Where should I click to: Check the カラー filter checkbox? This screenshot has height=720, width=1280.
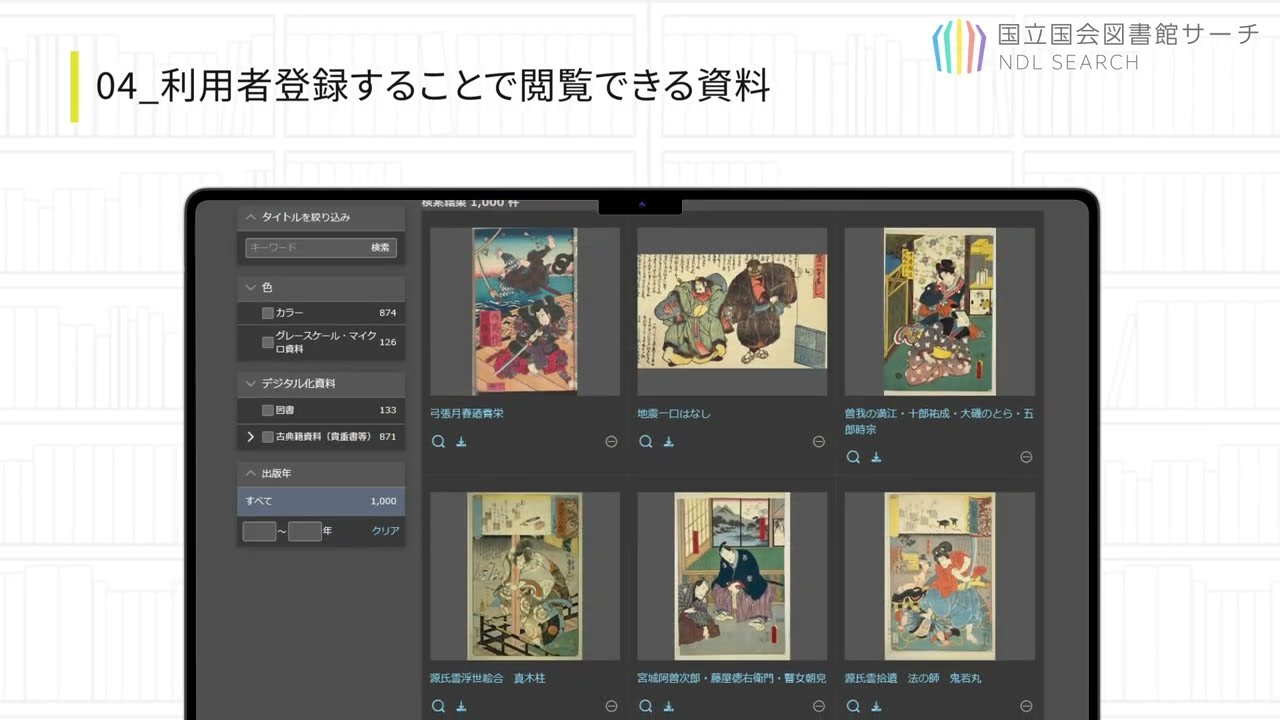(267, 313)
